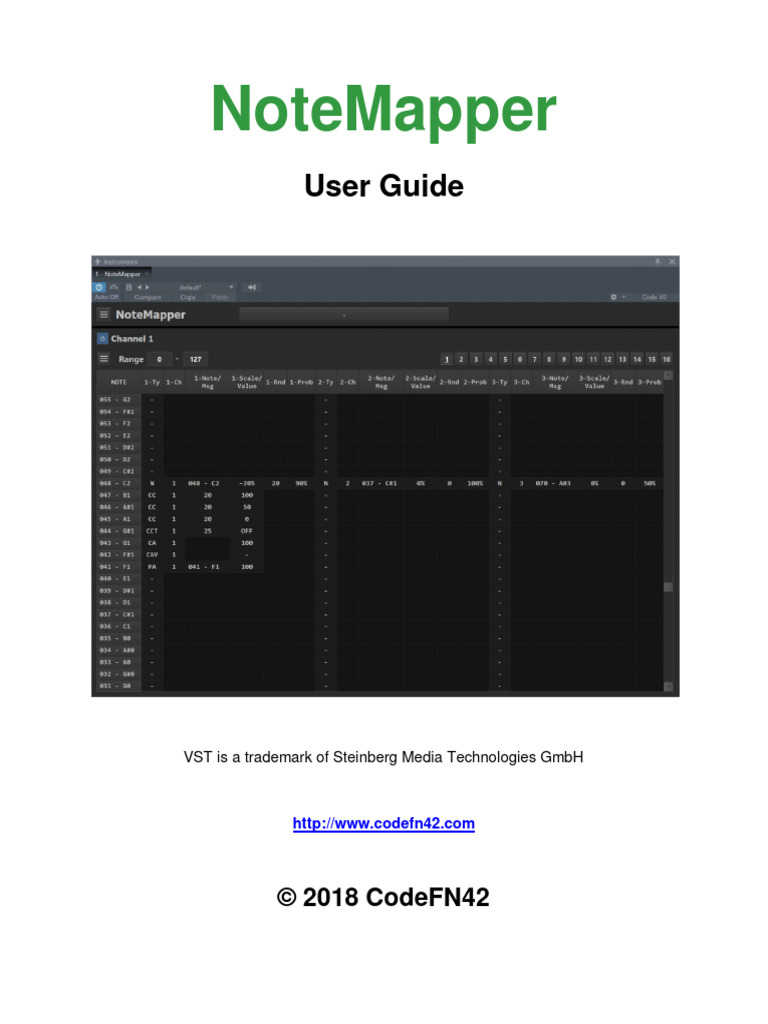Select channel tab 3

point(476,359)
